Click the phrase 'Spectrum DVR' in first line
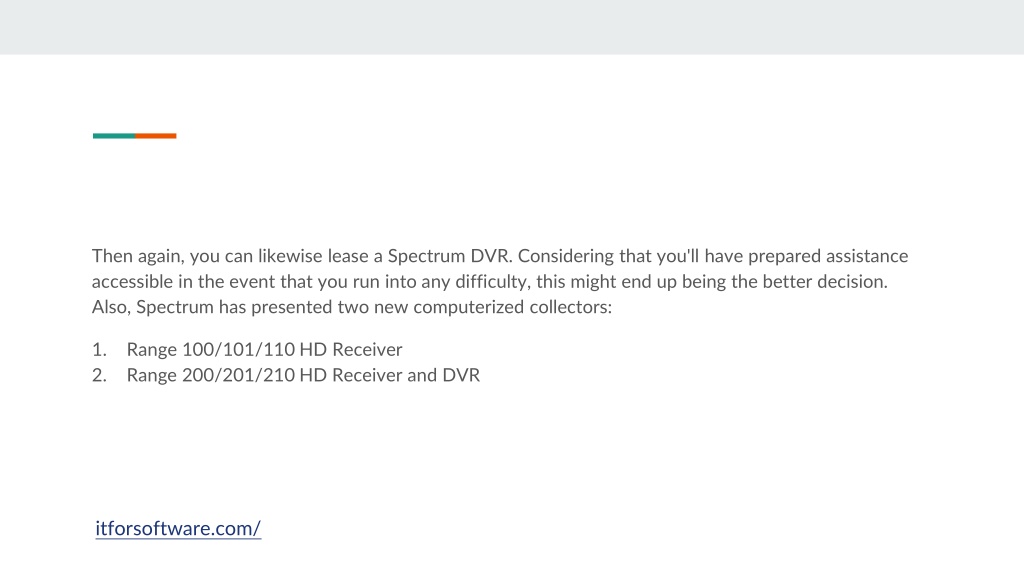 449,256
